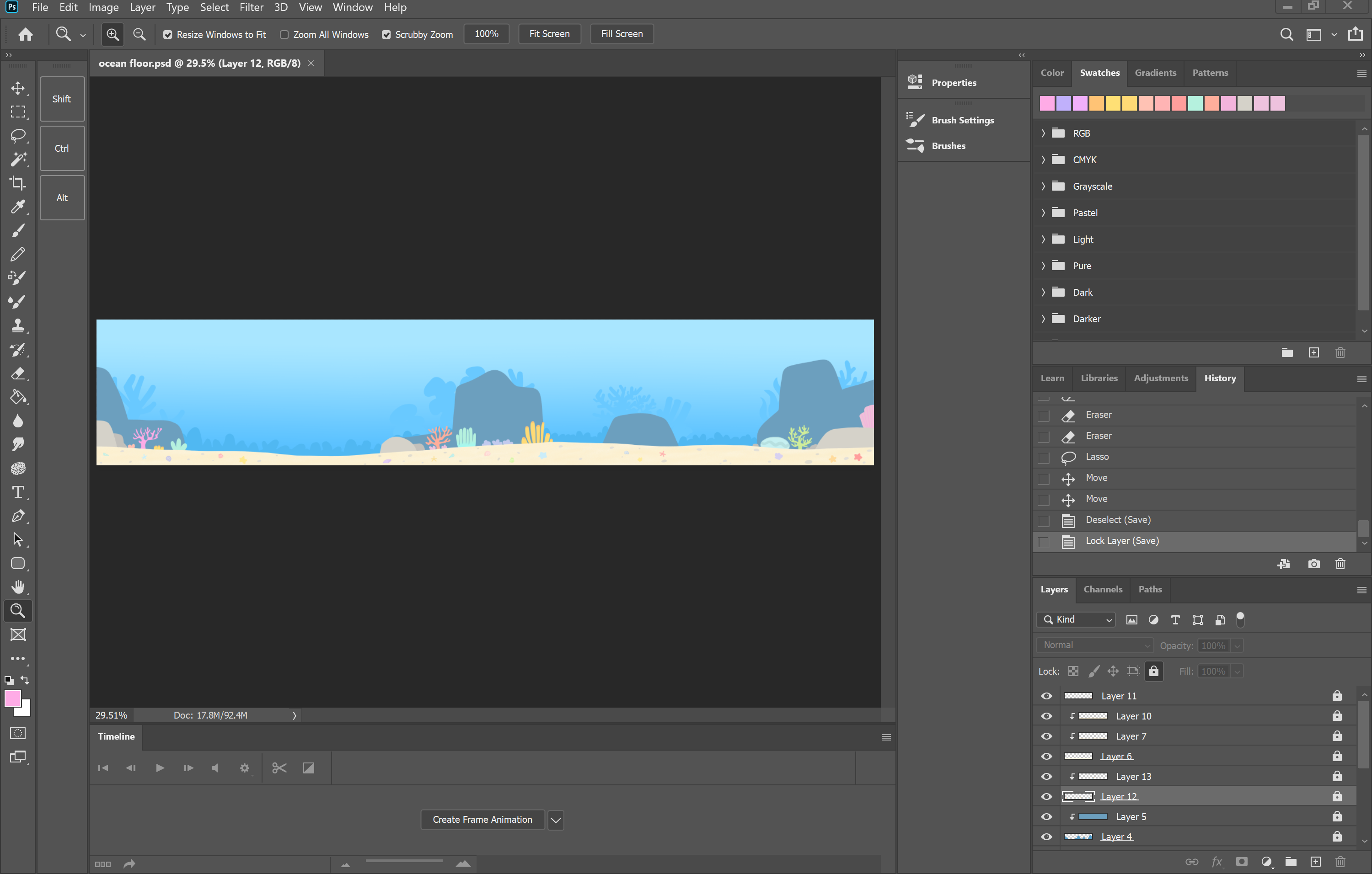Open the Create Frame Animation dropdown arrow
Image resolution: width=1372 pixels, height=874 pixels.
tap(556, 819)
